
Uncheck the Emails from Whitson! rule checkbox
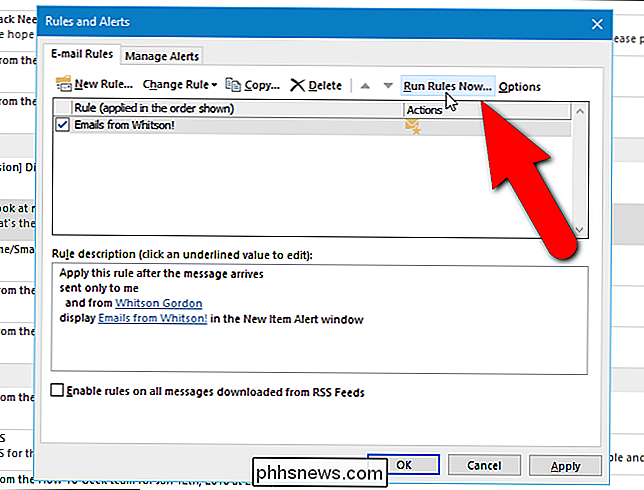tap(62, 126)
